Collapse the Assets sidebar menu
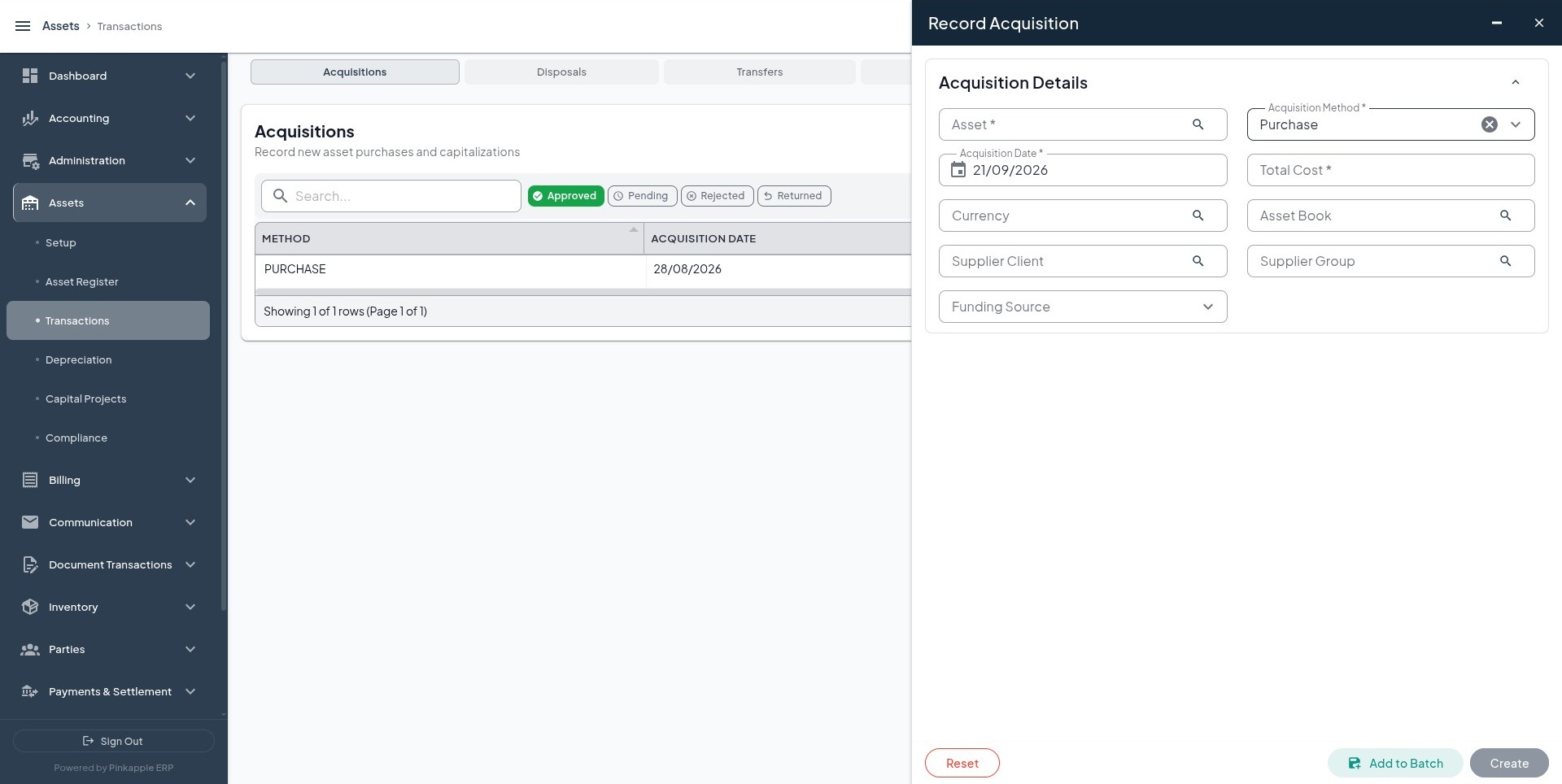This screenshot has width=1562, height=784. (x=190, y=203)
